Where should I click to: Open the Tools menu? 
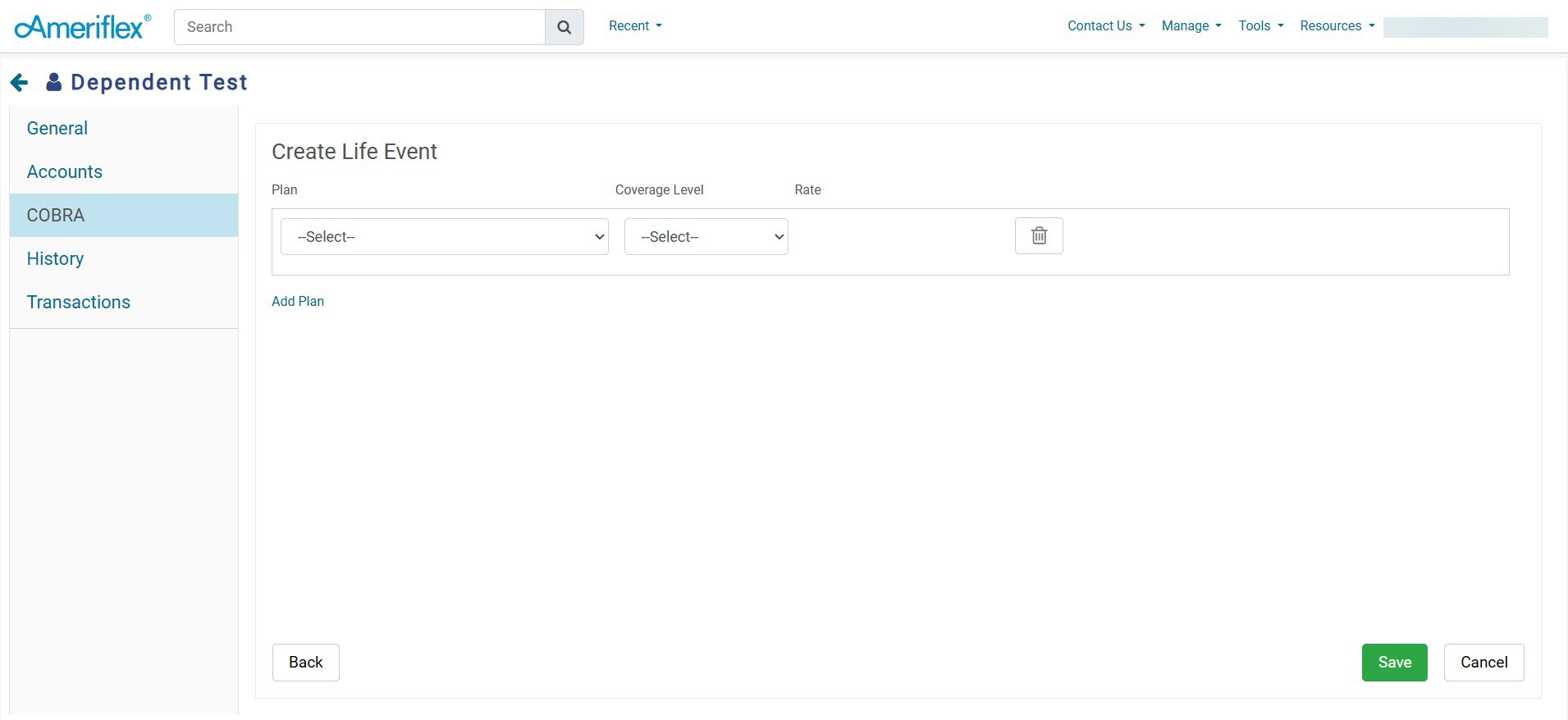pos(1260,26)
